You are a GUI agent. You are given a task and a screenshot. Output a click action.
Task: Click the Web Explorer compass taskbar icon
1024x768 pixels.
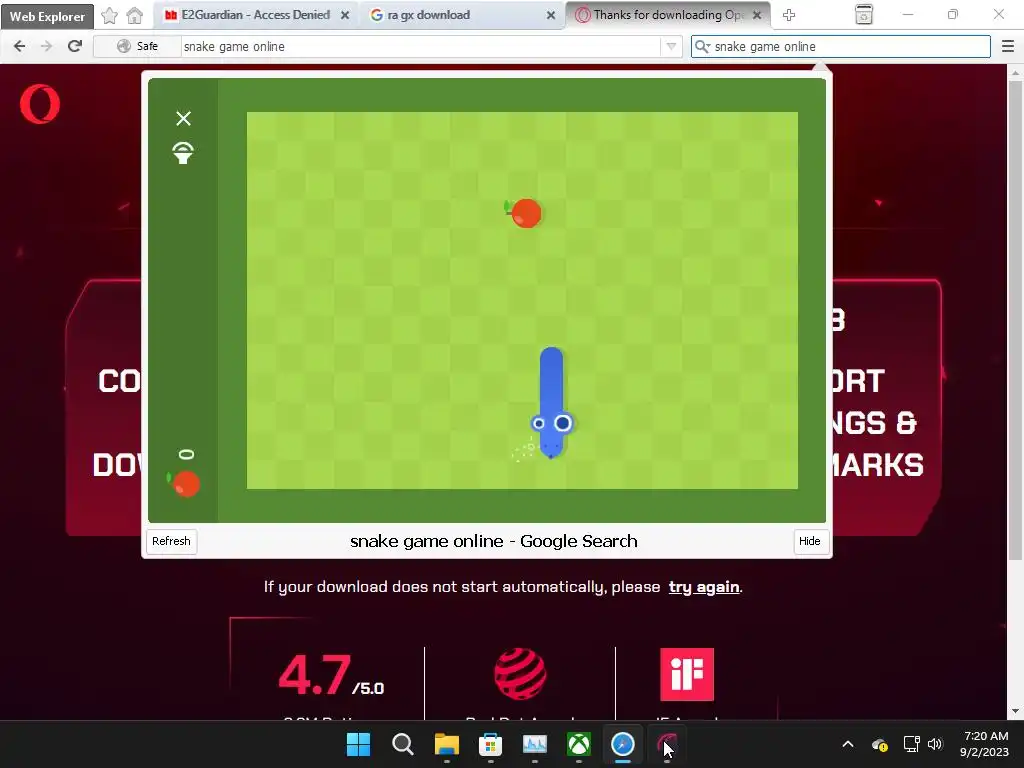623,744
